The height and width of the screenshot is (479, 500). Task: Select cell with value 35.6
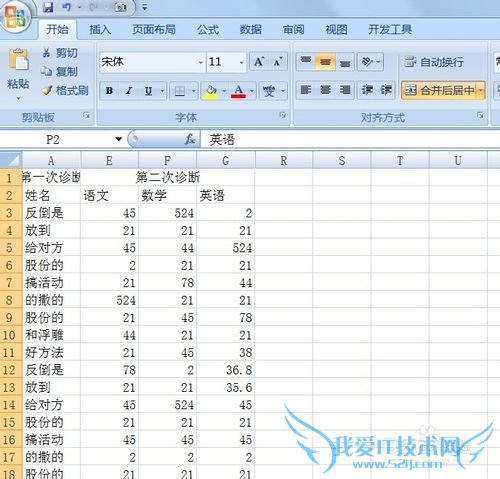225,387
